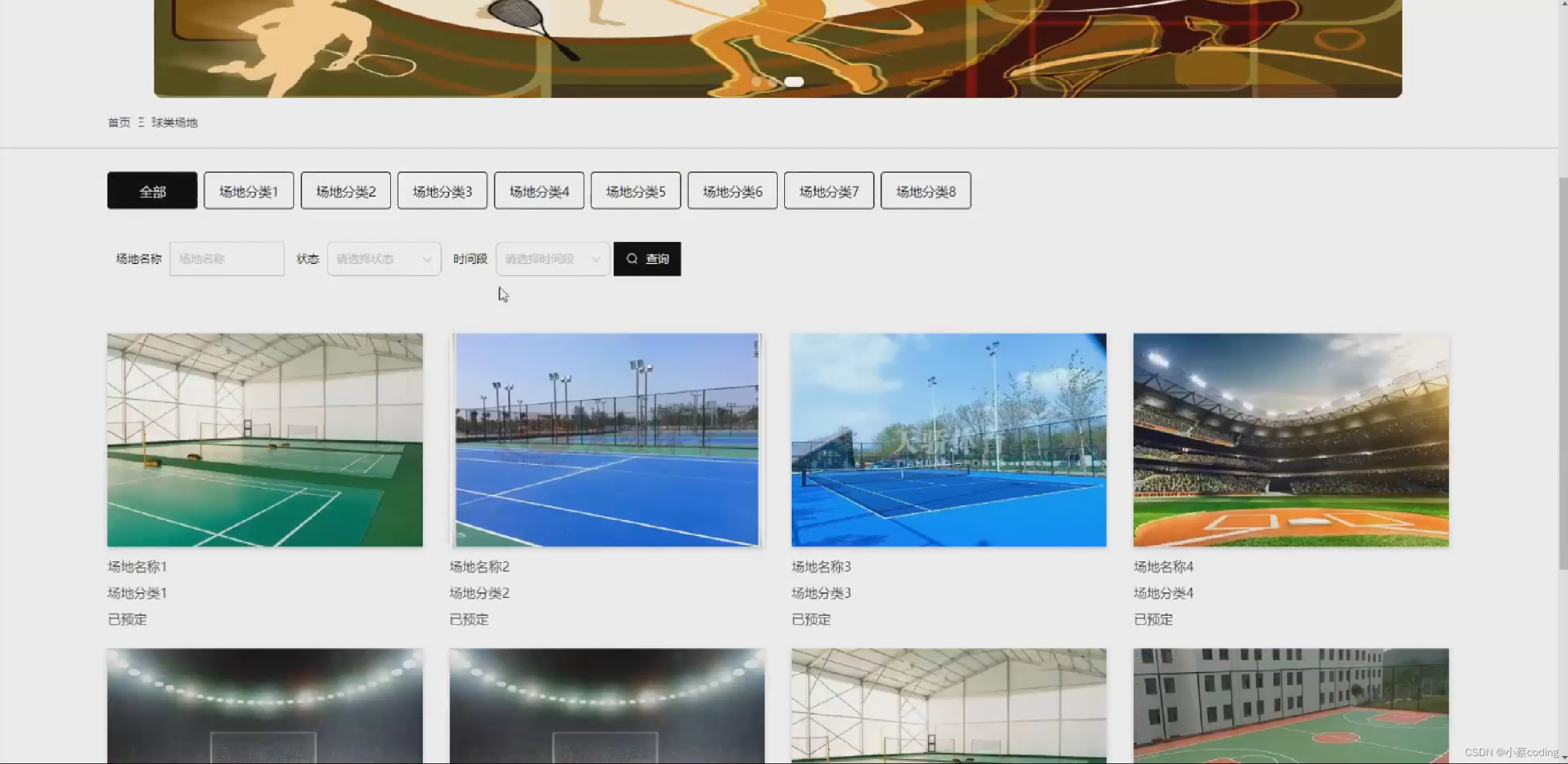Open the basketball court thumbnail in second row

(x=1291, y=706)
